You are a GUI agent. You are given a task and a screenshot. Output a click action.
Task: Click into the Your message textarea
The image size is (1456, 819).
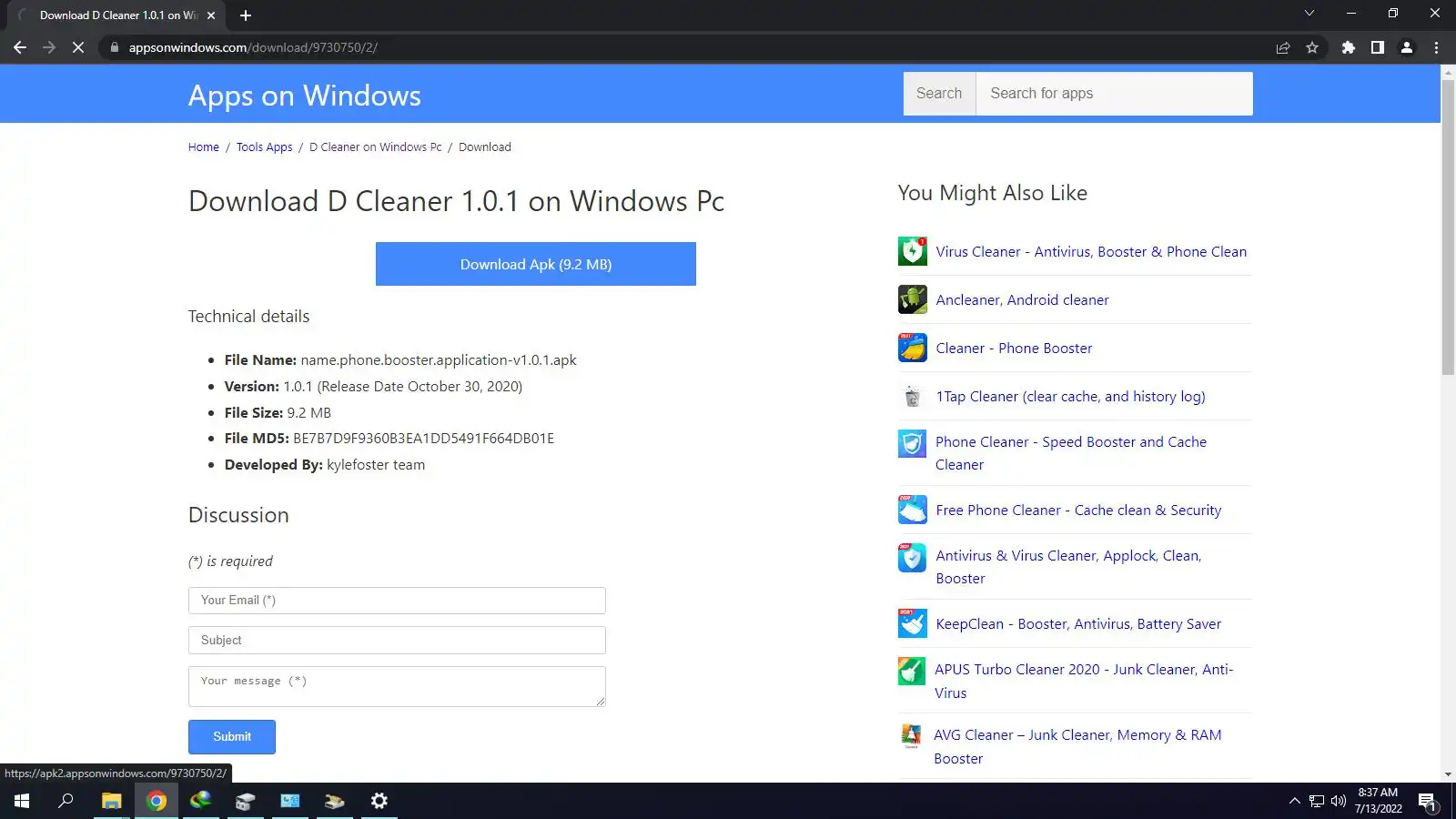[x=397, y=686]
